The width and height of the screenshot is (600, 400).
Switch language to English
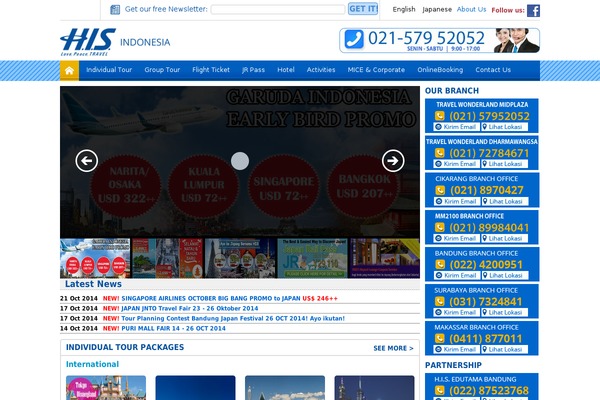[x=404, y=10]
